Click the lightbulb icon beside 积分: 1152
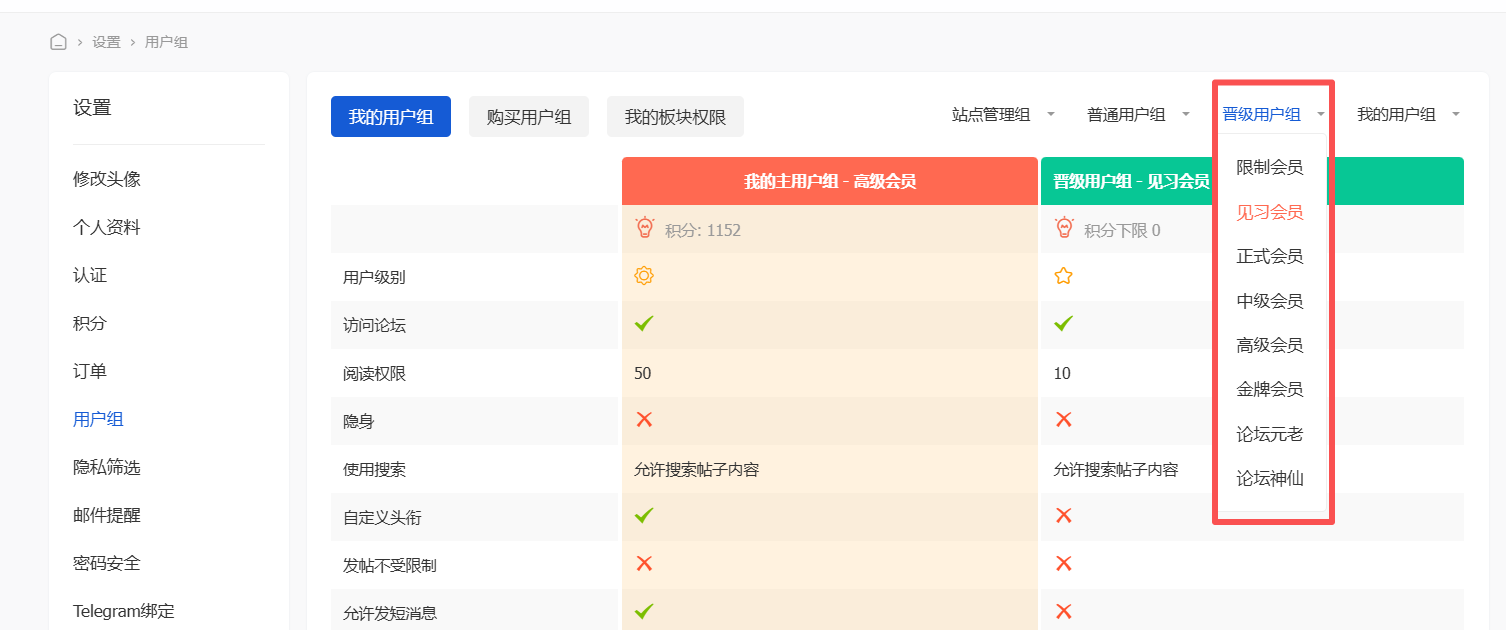The width and height of the screenshot is (1506, 630). (x=644, y=228)
